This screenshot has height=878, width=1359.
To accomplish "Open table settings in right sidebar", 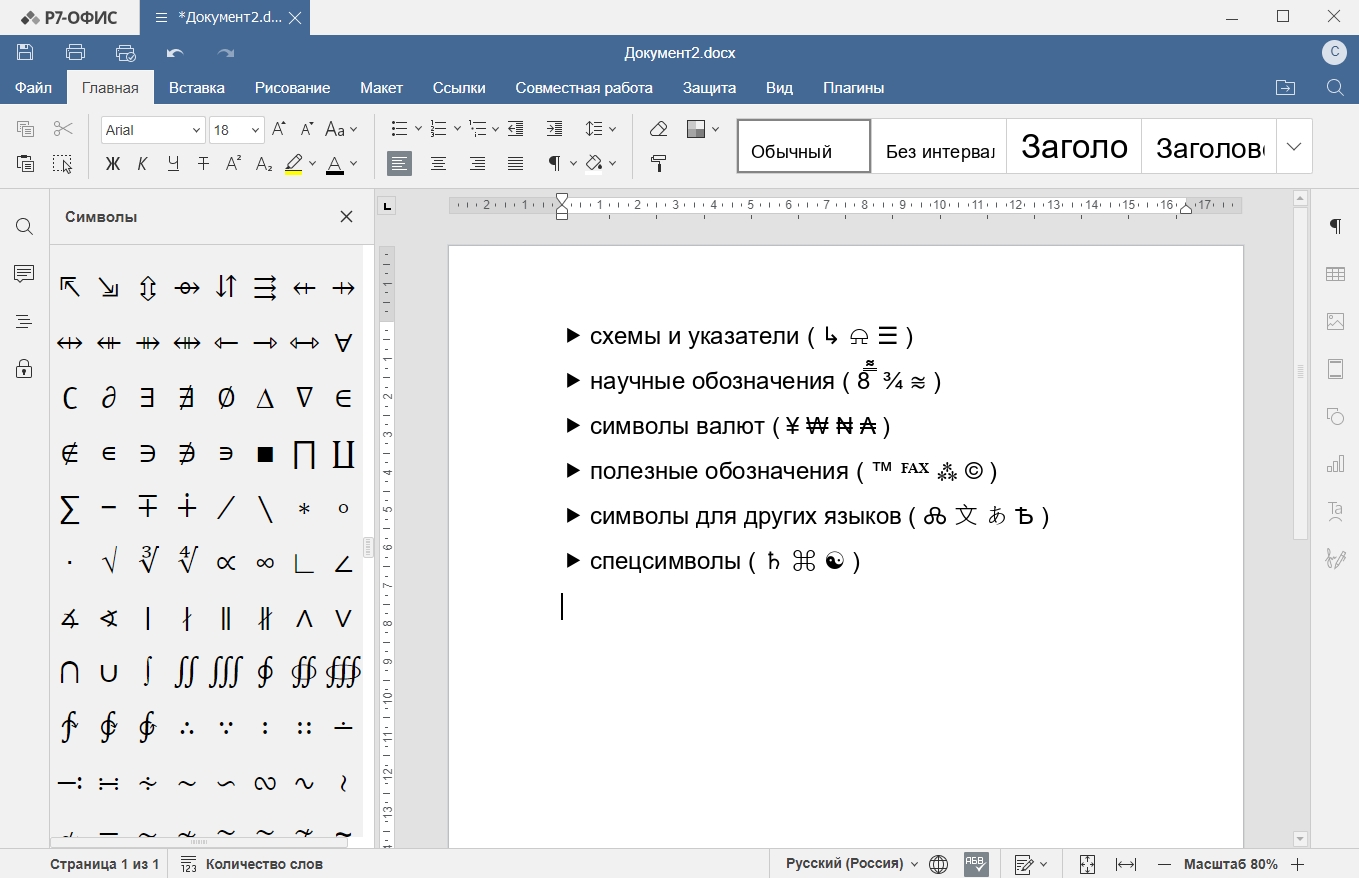I will [1335, 274].
